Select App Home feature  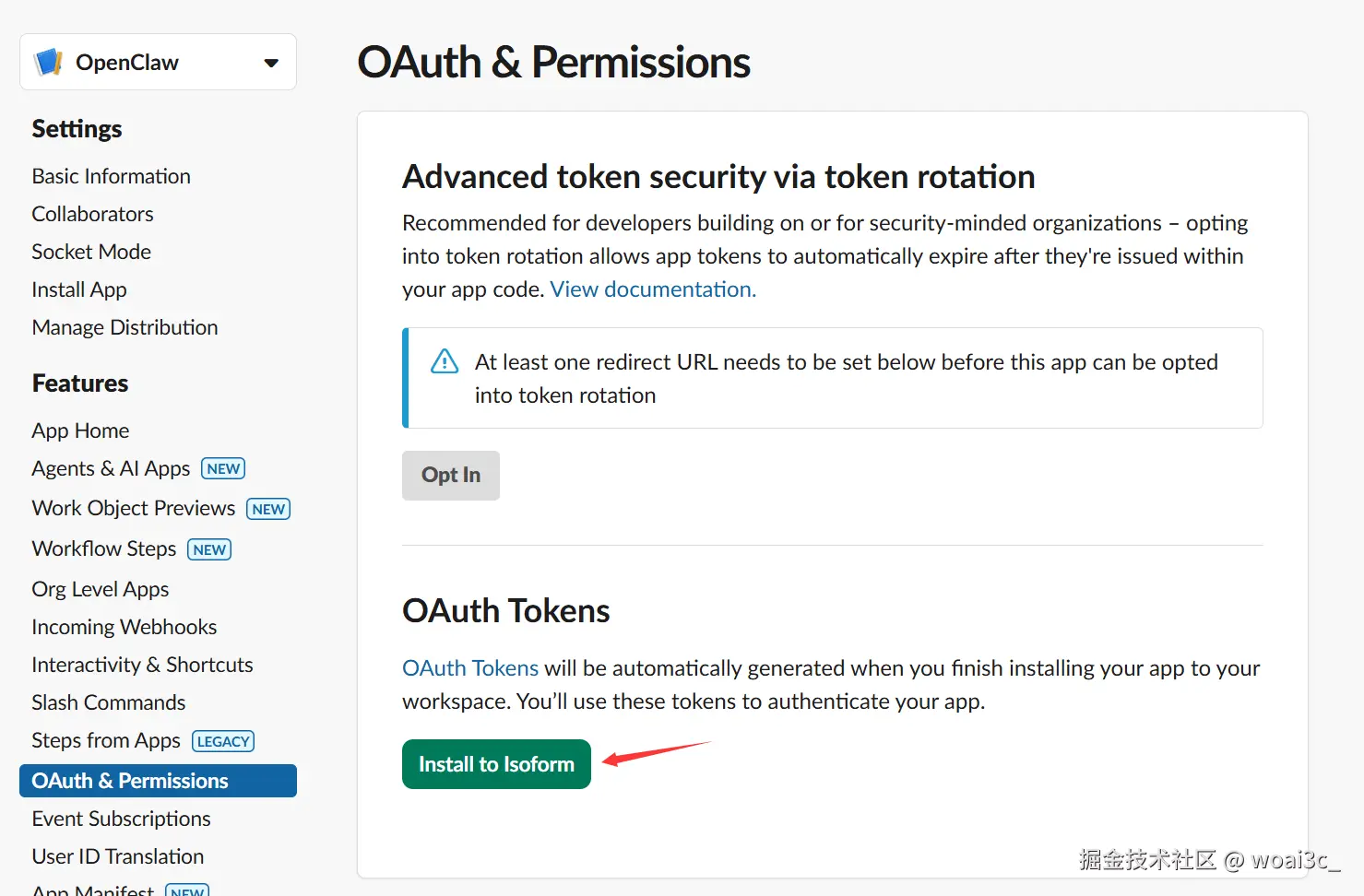(81, 430)
